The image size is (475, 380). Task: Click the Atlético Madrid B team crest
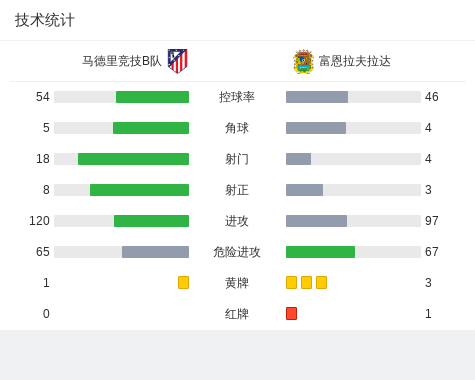click(178, 61)
